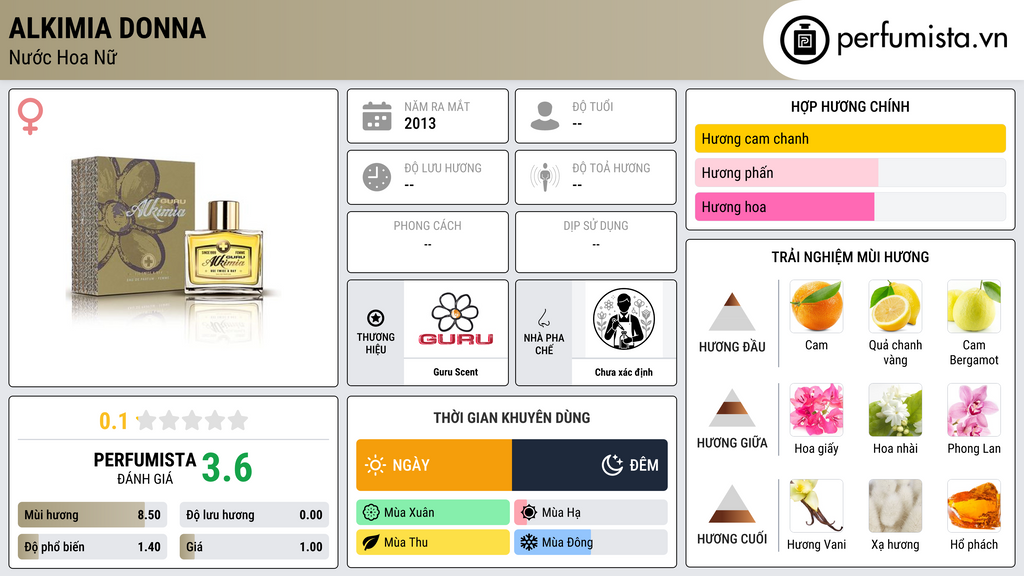The height and width of the screenshot is (576, 1024).
Task: Click the Trải nghiệm mùi hương heading
Action: (850, 257)
